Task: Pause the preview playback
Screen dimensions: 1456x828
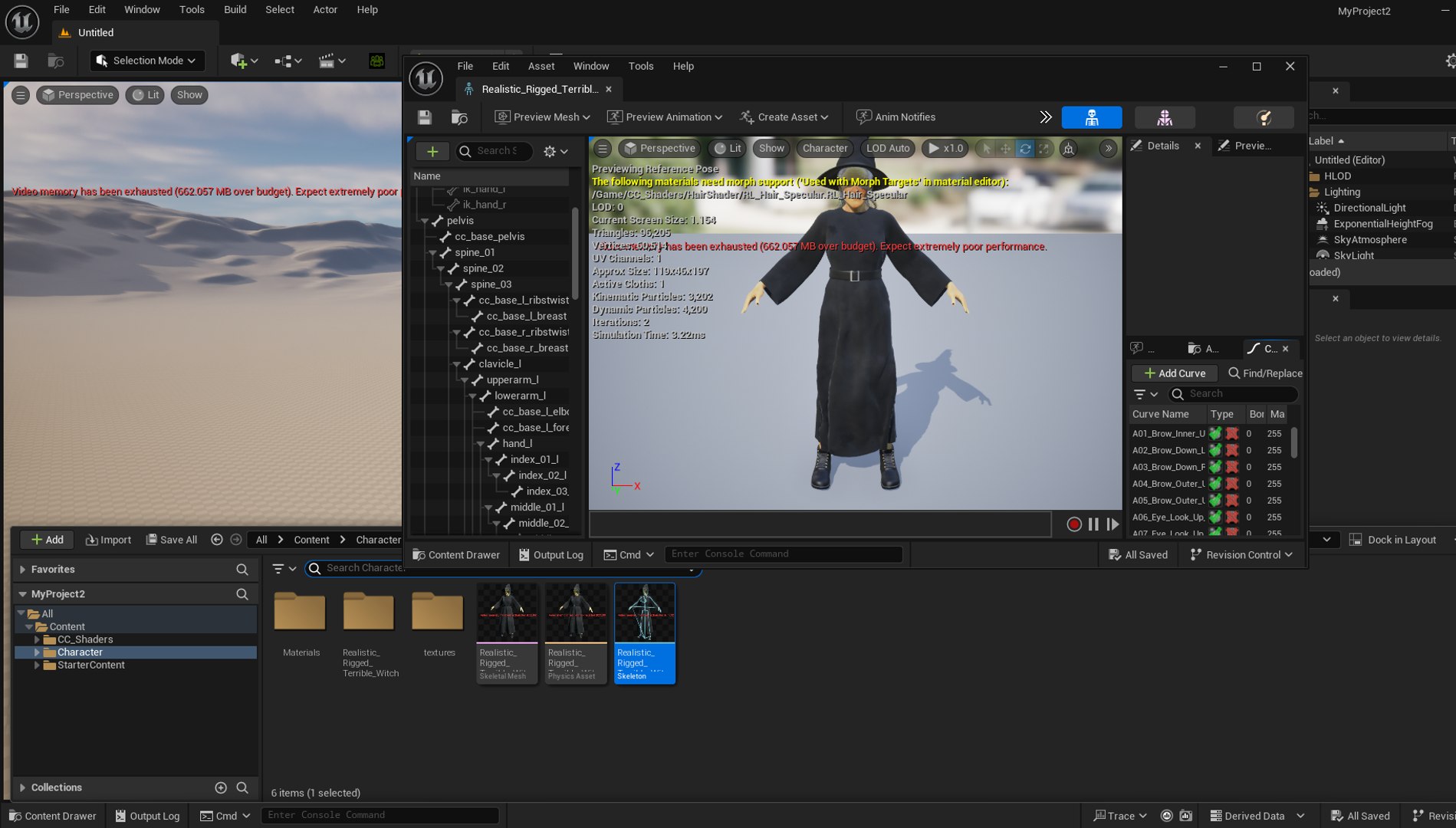Action: pos(1093,524)
